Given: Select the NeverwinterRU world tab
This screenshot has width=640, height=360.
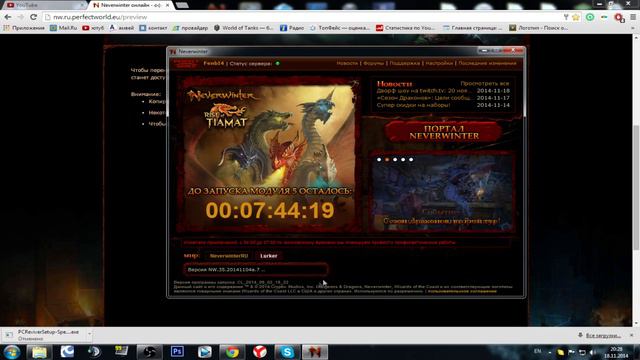Looking at the screenshot, I should coord(229,256).
